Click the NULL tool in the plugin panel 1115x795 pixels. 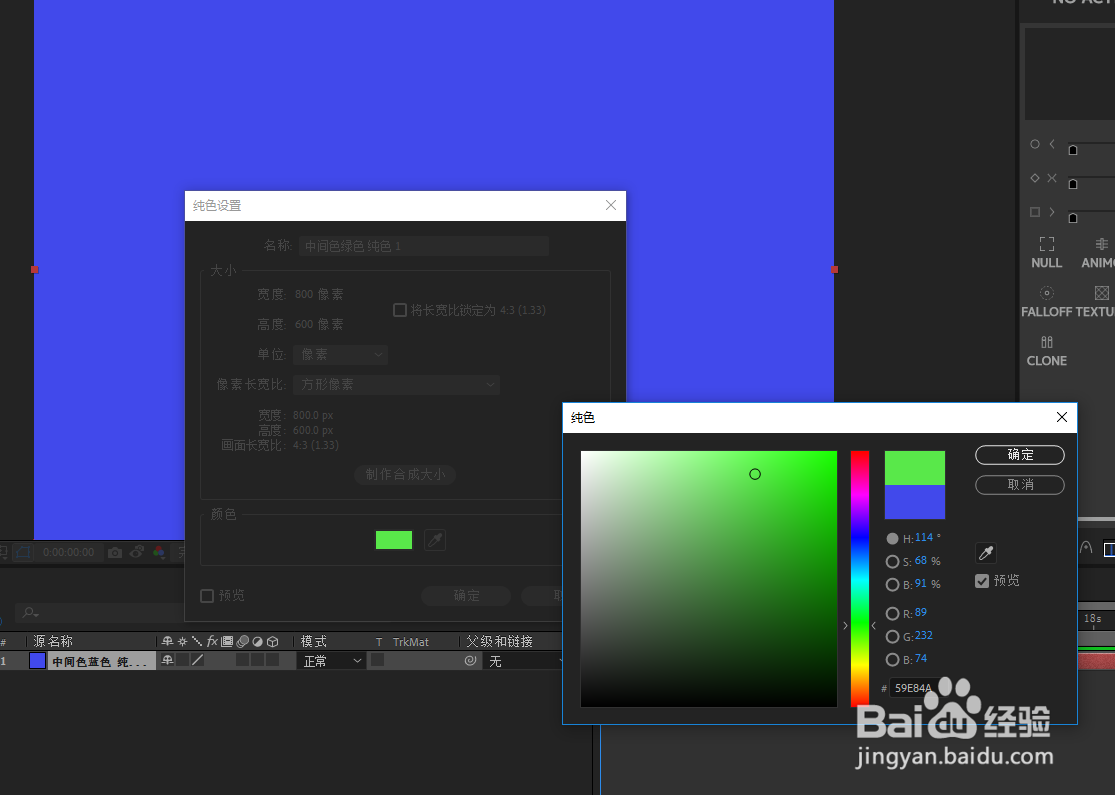pos(1047,252)
